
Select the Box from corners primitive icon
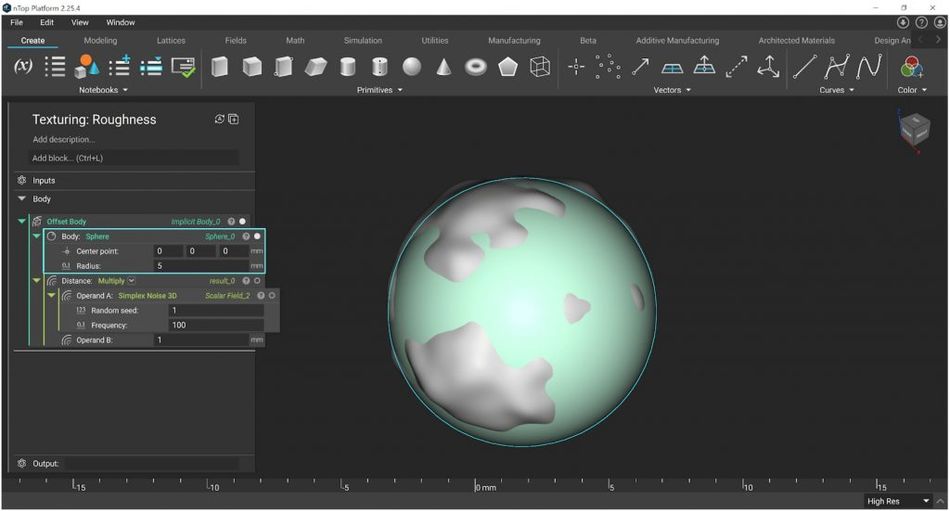click(284, 66)
